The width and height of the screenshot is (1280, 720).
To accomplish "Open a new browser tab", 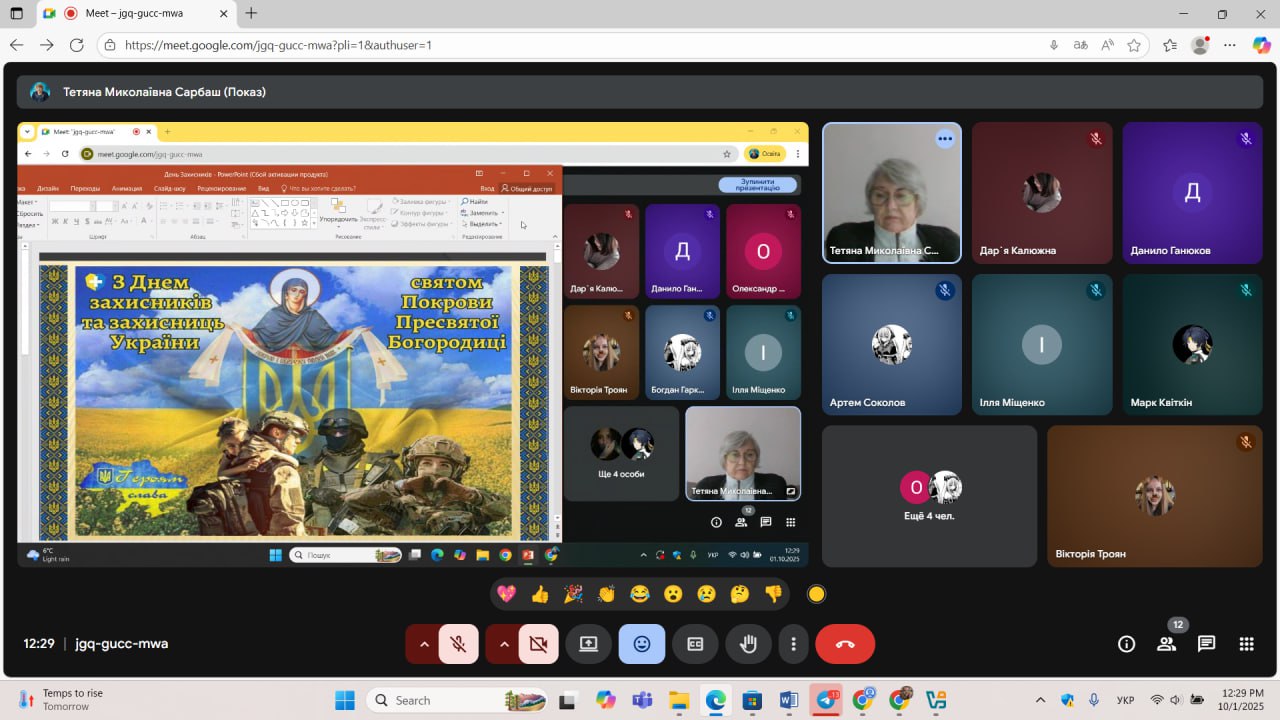I will (251, 13).
